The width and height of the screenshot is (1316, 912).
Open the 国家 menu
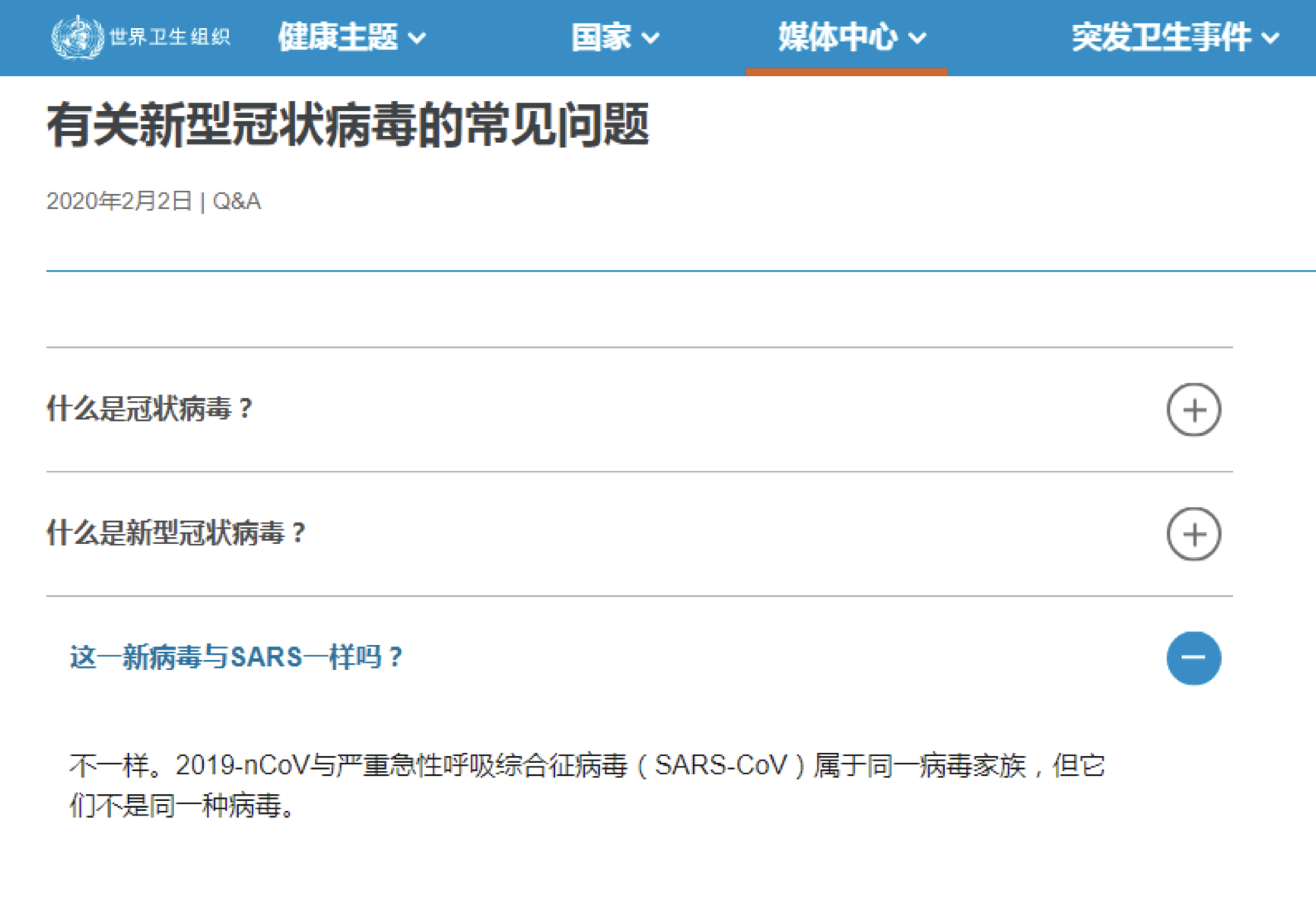(x=615, y=37)
